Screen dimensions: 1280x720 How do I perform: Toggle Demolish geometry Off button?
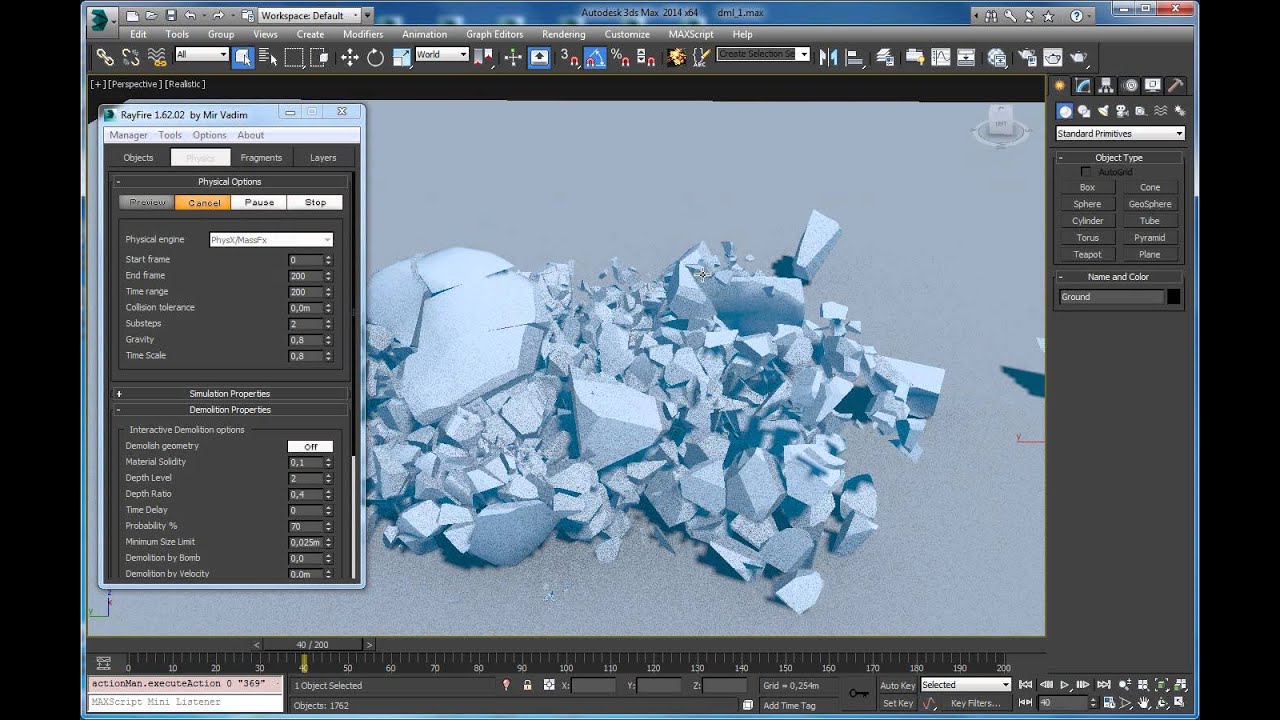310,446
